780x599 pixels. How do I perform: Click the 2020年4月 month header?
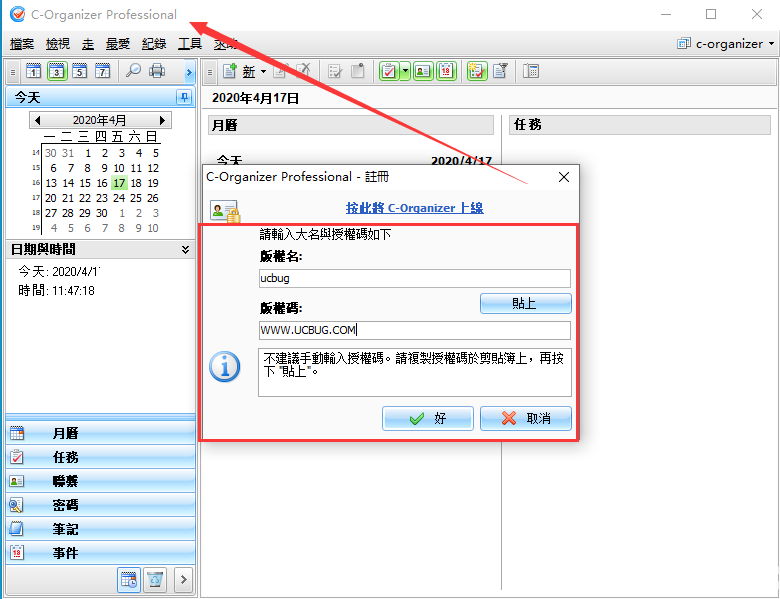pos(99,120)
